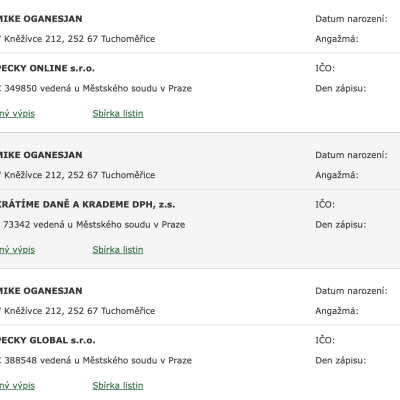The width and height of the screenshot is (400, 400).
Task: Click MIKE OGANESJAN name in the gray entry
Action: click(41, 155)
